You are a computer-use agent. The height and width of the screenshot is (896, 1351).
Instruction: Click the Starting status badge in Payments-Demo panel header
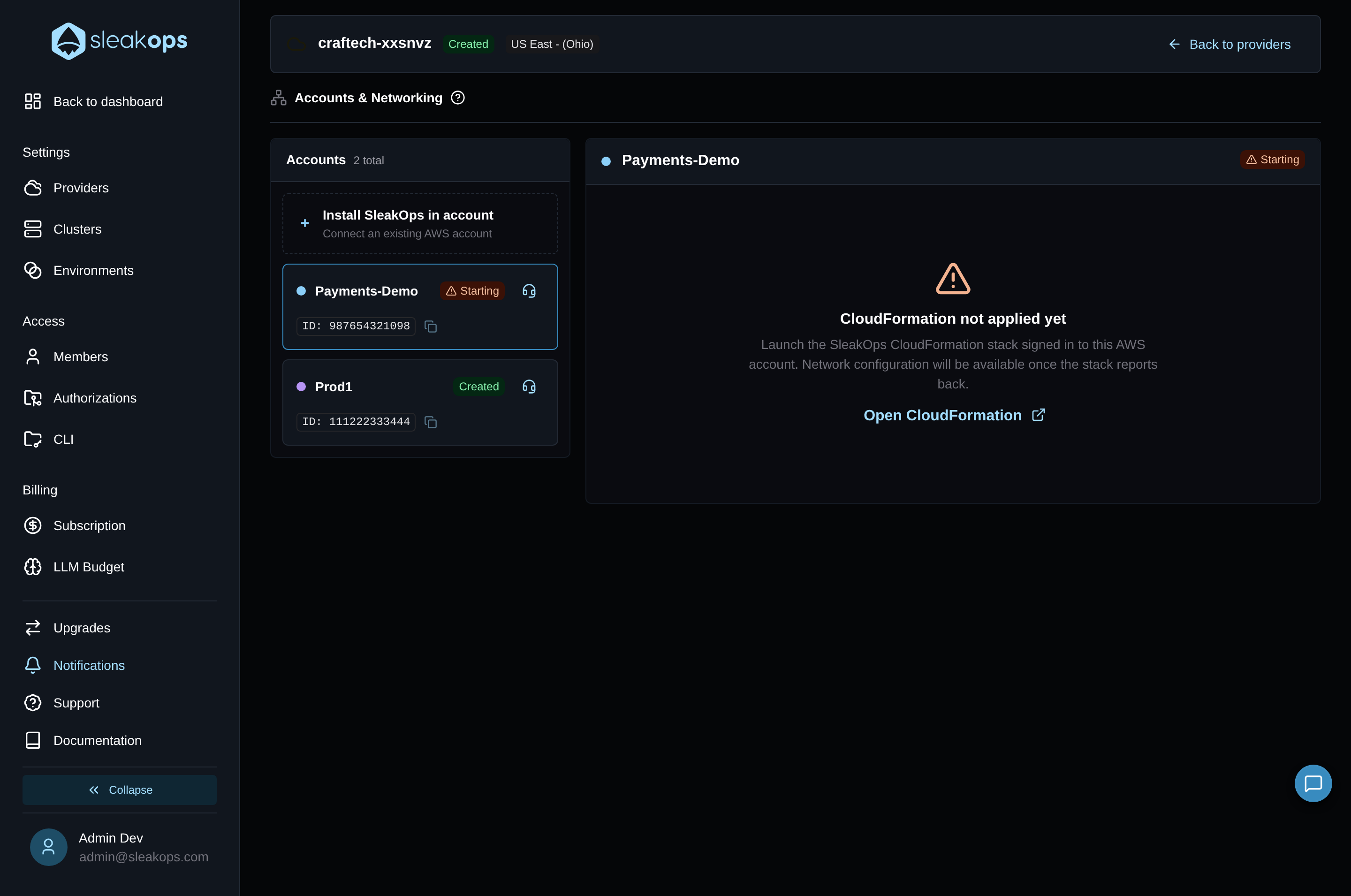[x=1272, y=159]
